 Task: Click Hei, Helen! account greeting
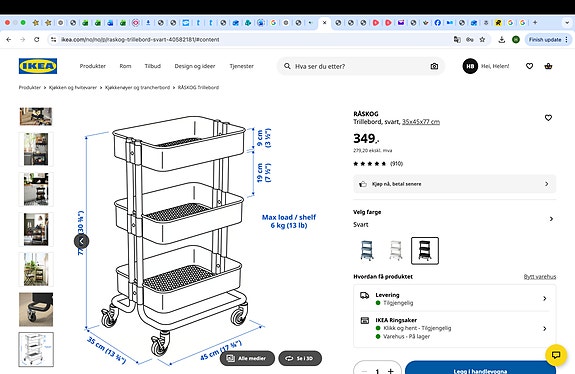coord(495,66)
